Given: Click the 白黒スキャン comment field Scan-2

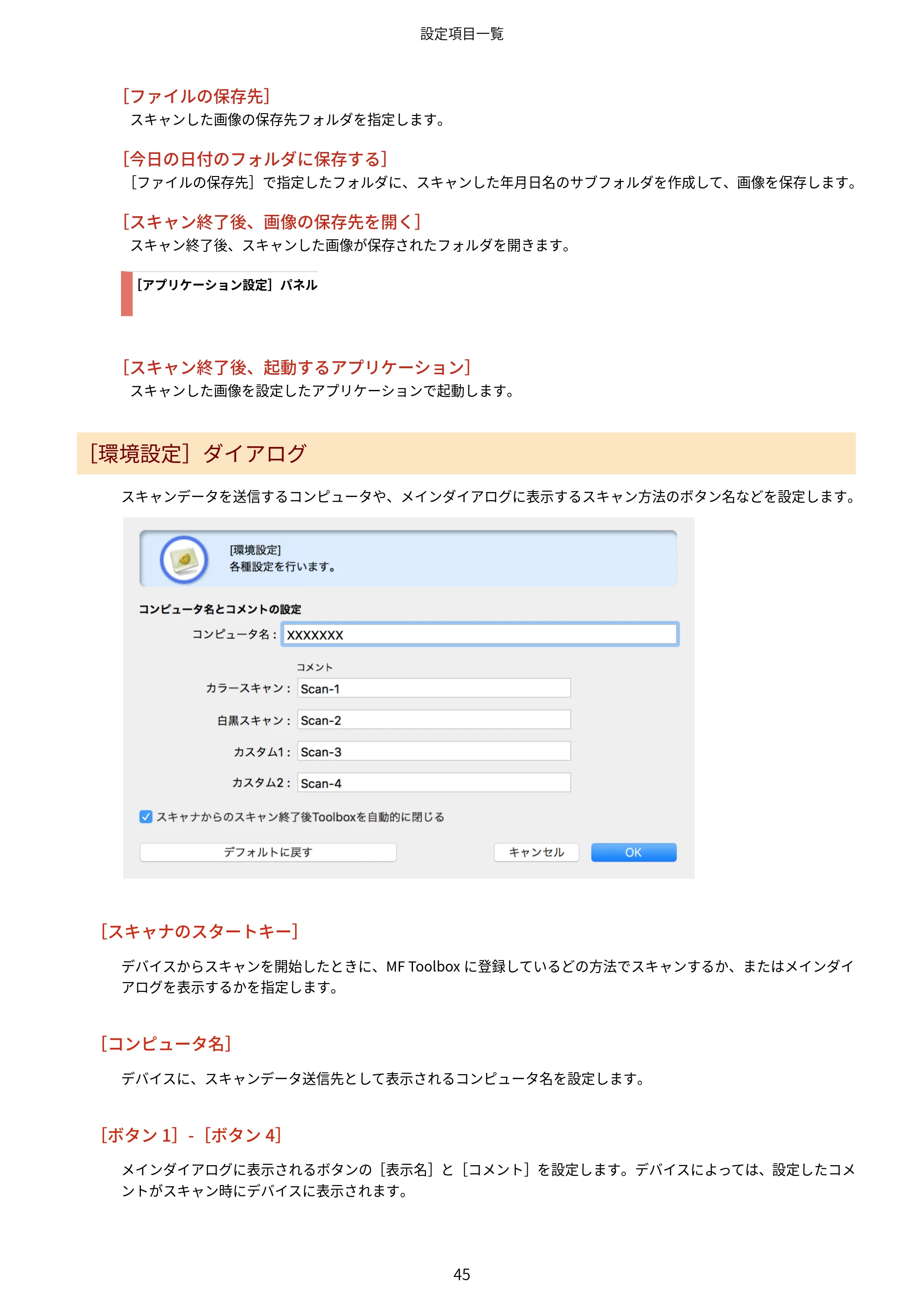Looking at the screenshot, I should [434, 719].
